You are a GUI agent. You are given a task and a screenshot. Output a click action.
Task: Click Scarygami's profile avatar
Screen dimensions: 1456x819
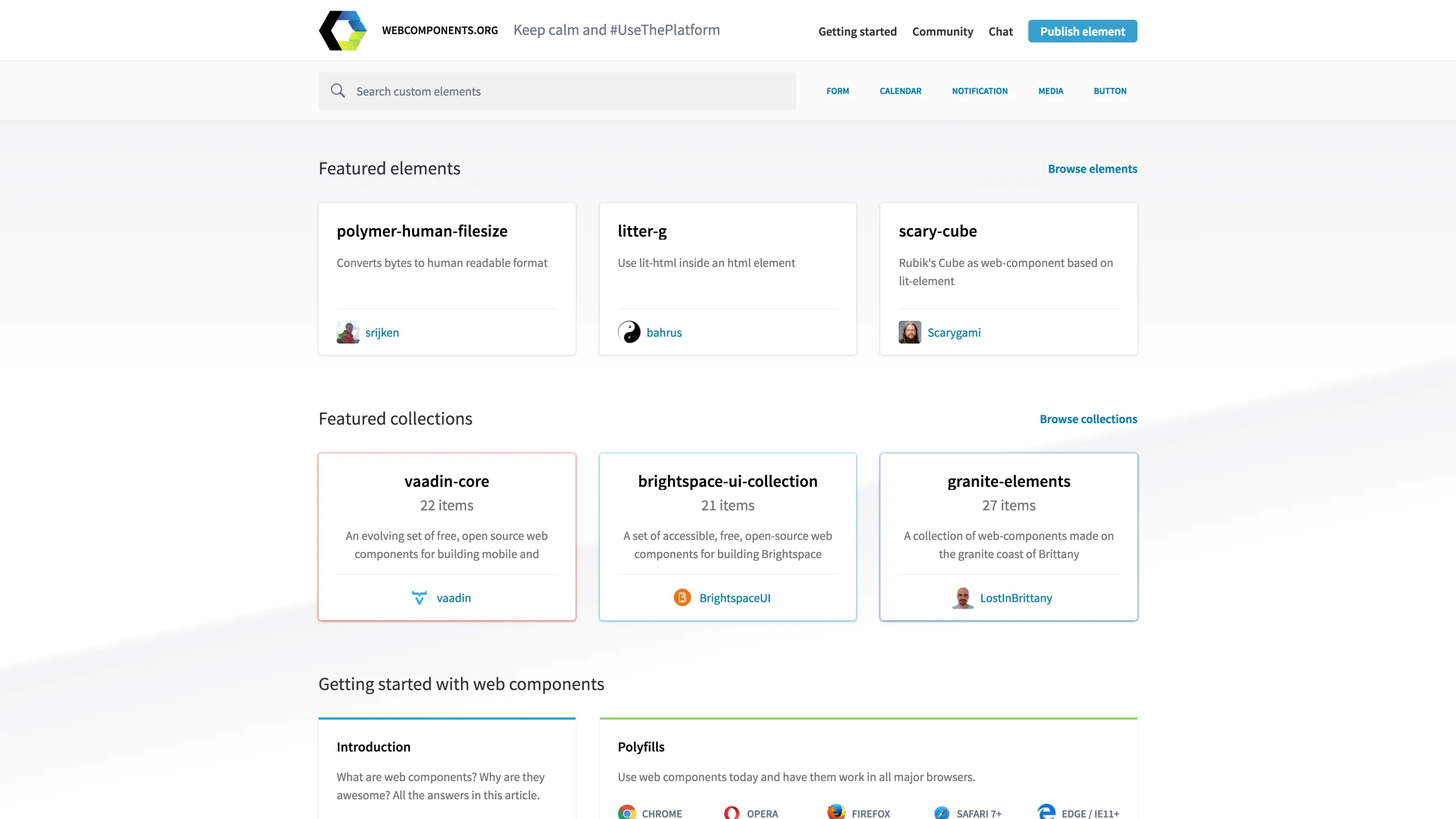910,332
